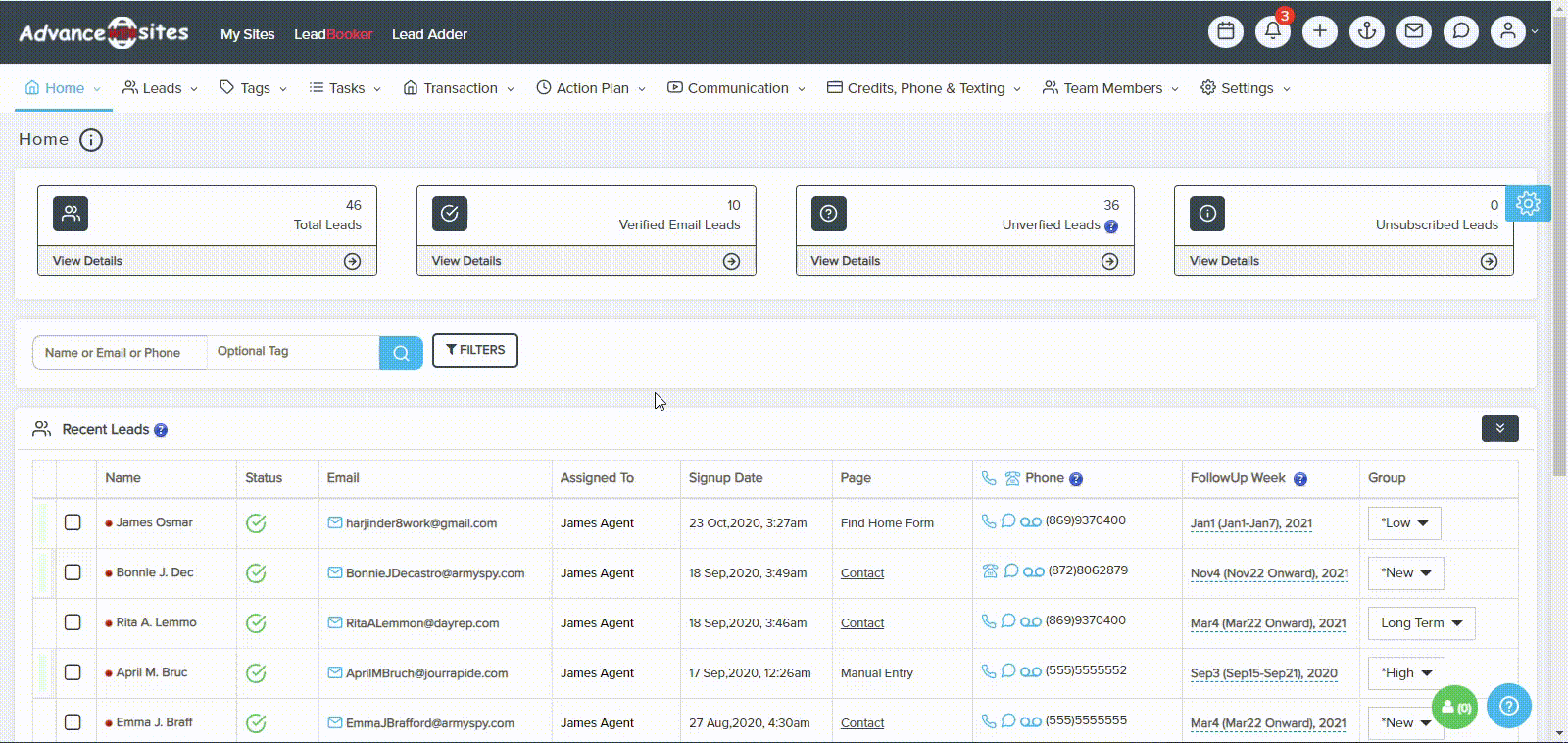Click the search magnifier button
1568x743 pixels.
click(401, 353)
